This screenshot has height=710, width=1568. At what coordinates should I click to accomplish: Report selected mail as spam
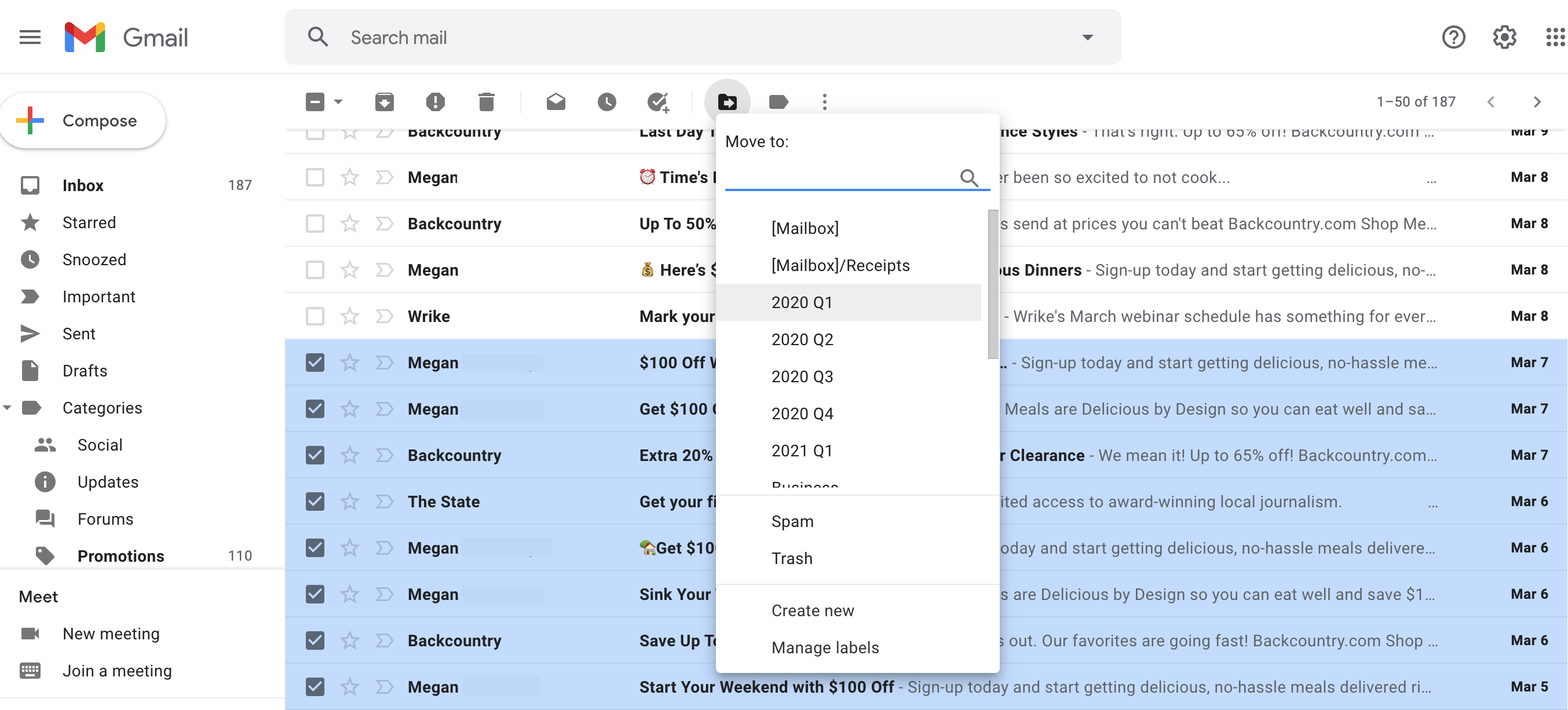435,101
